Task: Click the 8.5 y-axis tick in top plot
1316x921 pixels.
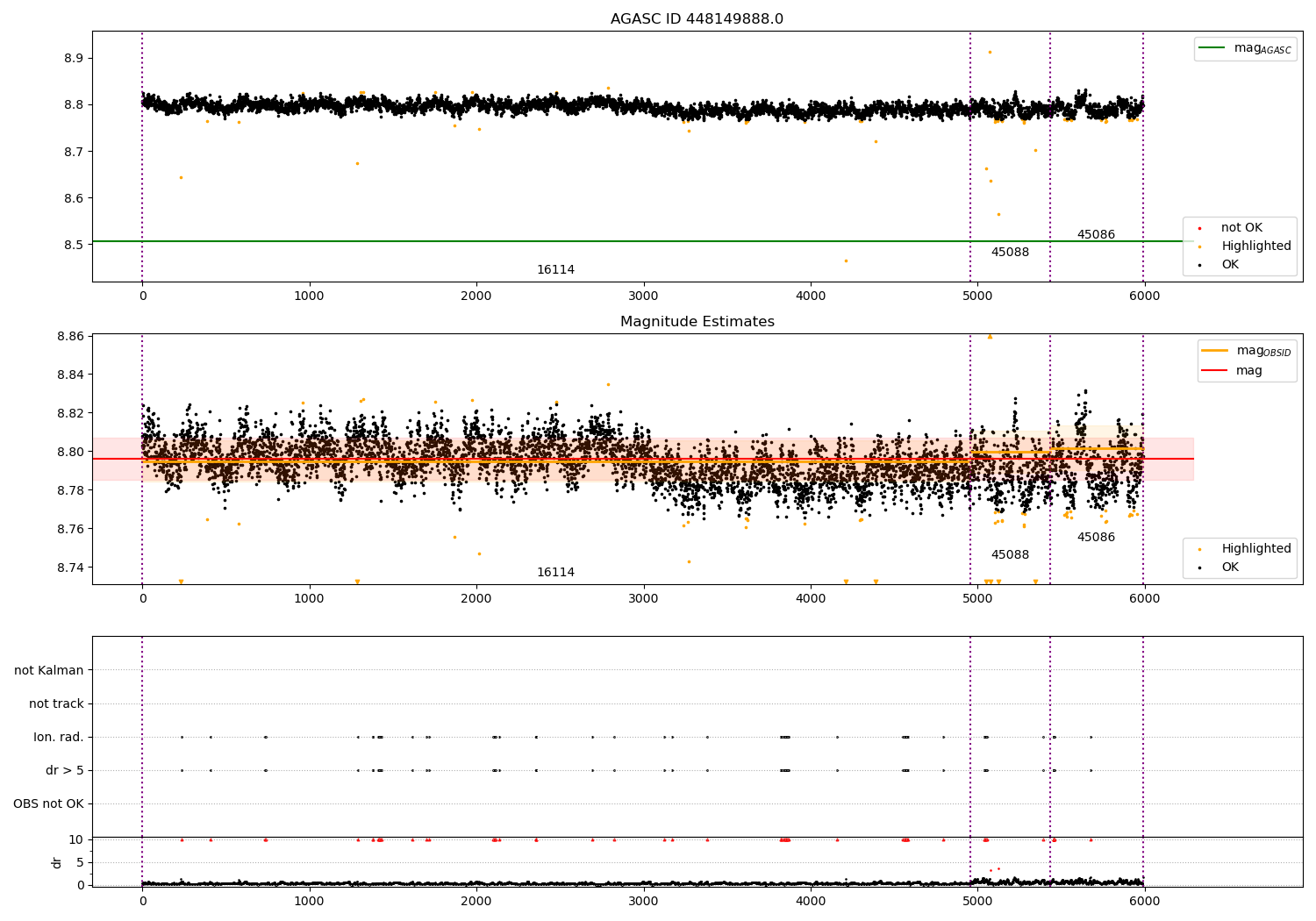Action: click(x=74, y=246)
